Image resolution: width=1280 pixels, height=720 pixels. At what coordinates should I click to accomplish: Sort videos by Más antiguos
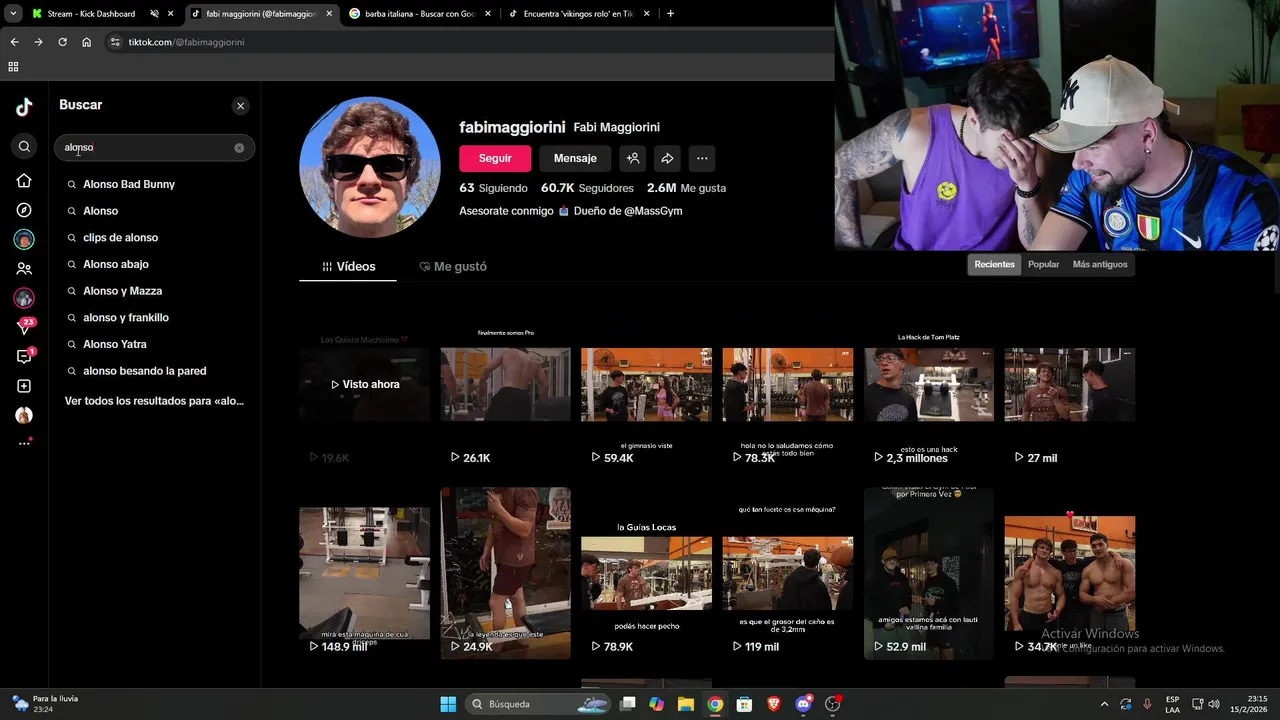[1100, 265]
